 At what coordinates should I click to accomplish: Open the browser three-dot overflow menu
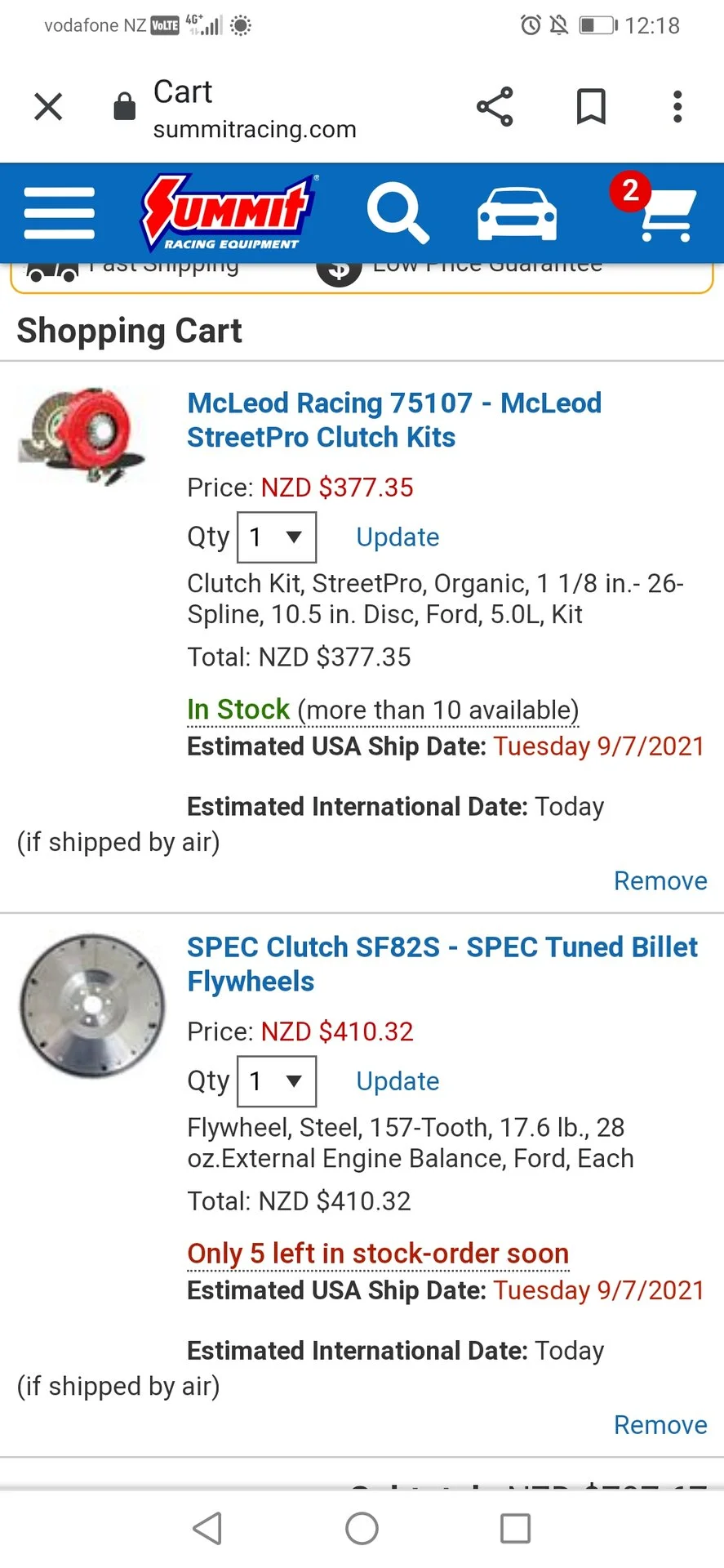click(677, 107)
